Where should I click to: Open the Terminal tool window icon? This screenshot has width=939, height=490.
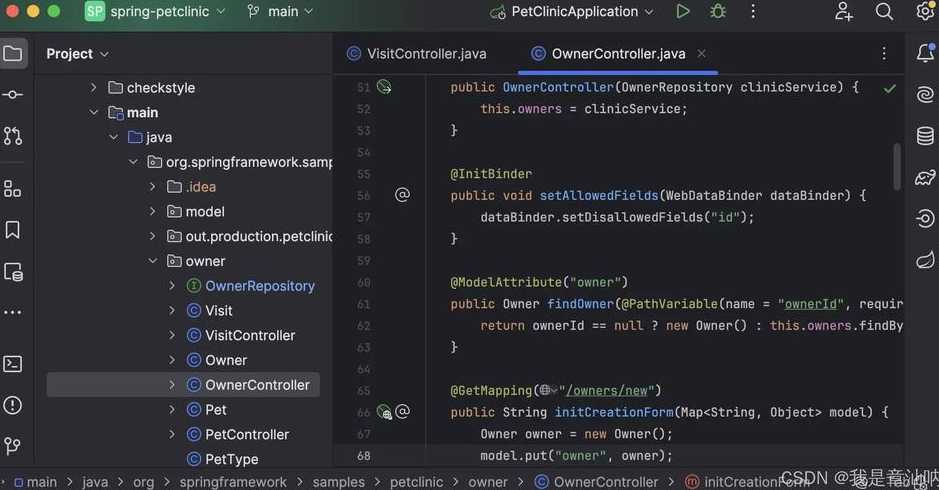pyautogui.click(x=13, y=364)
